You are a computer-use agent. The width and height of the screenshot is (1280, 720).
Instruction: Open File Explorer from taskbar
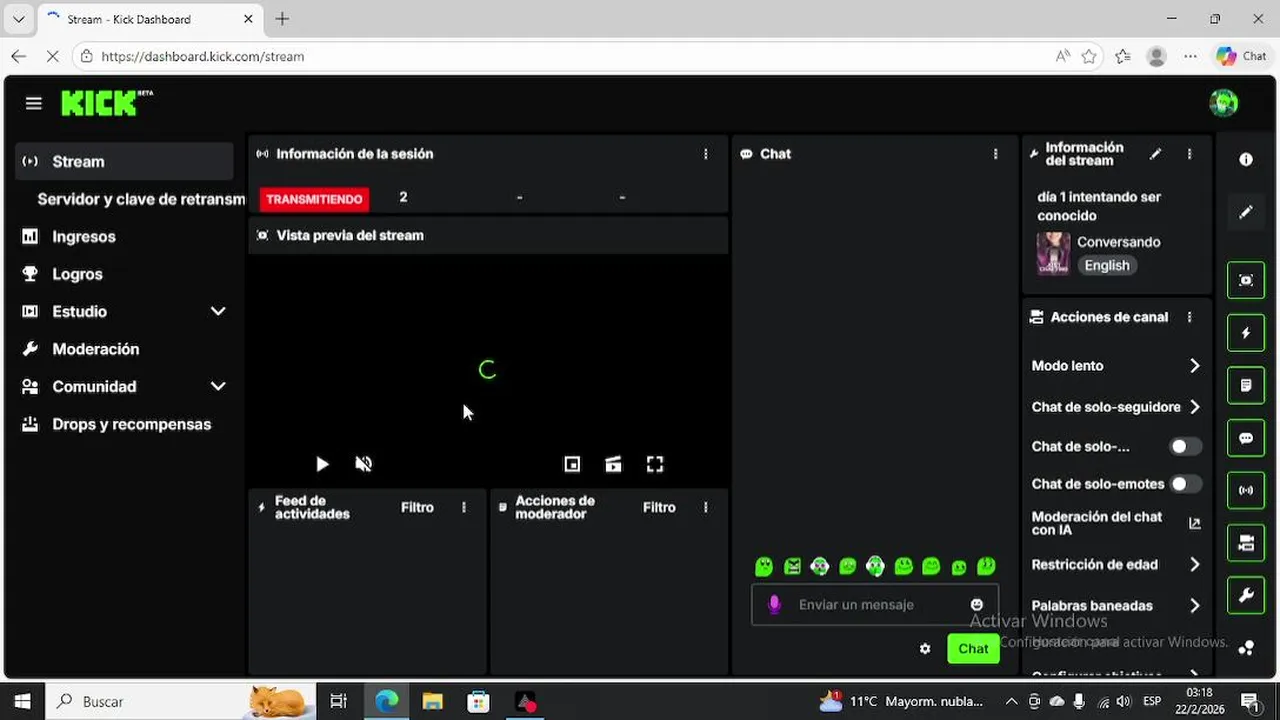click(x=433, y=702)
